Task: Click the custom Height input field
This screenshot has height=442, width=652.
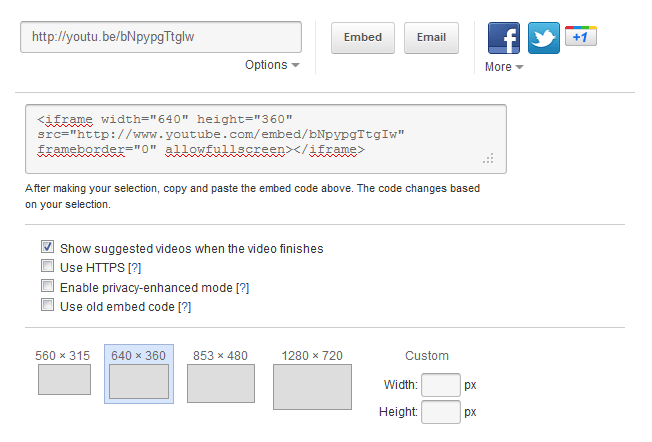Action: point(440,412)
